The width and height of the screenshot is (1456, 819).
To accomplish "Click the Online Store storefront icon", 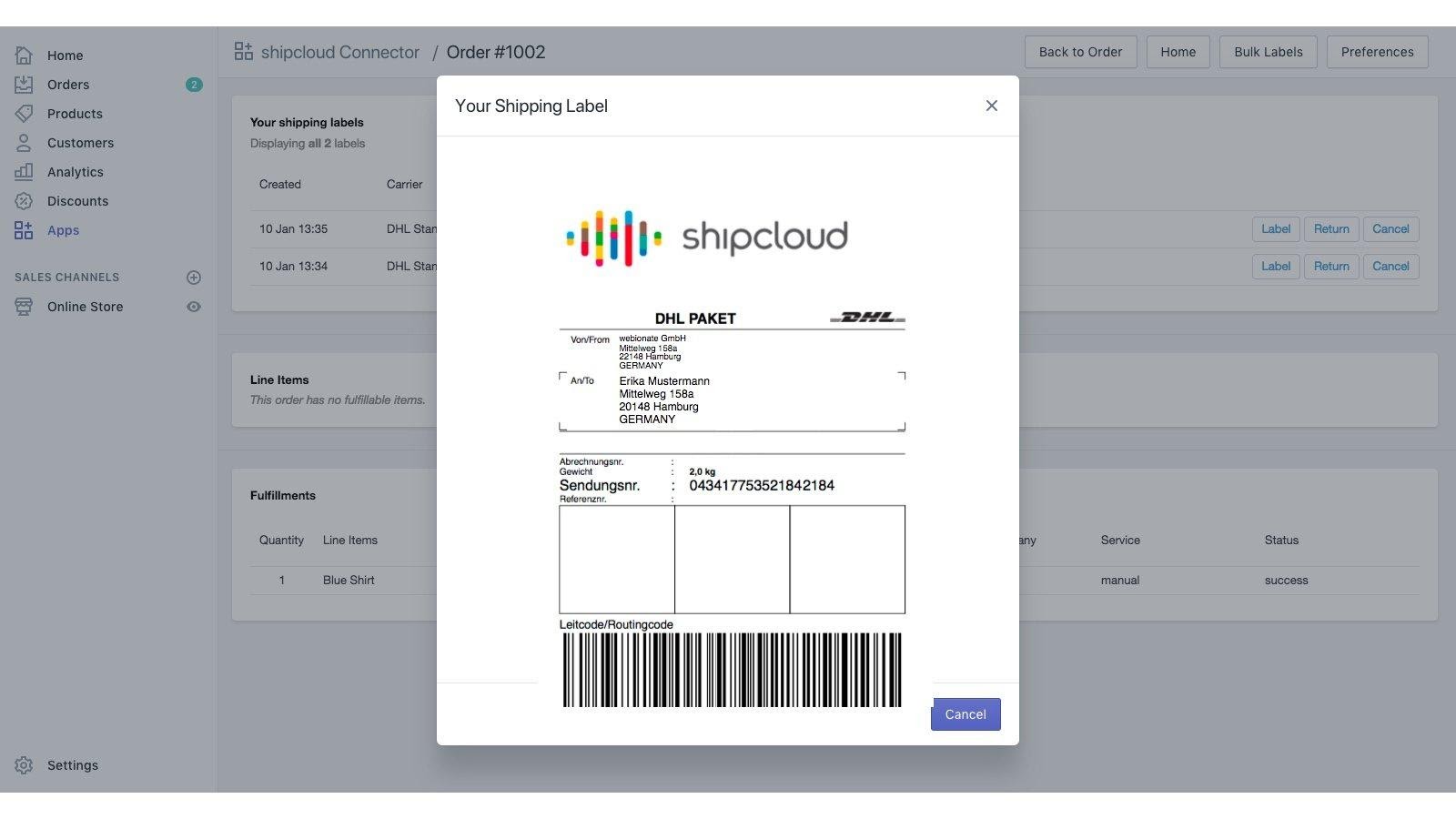I will [24, 307].
